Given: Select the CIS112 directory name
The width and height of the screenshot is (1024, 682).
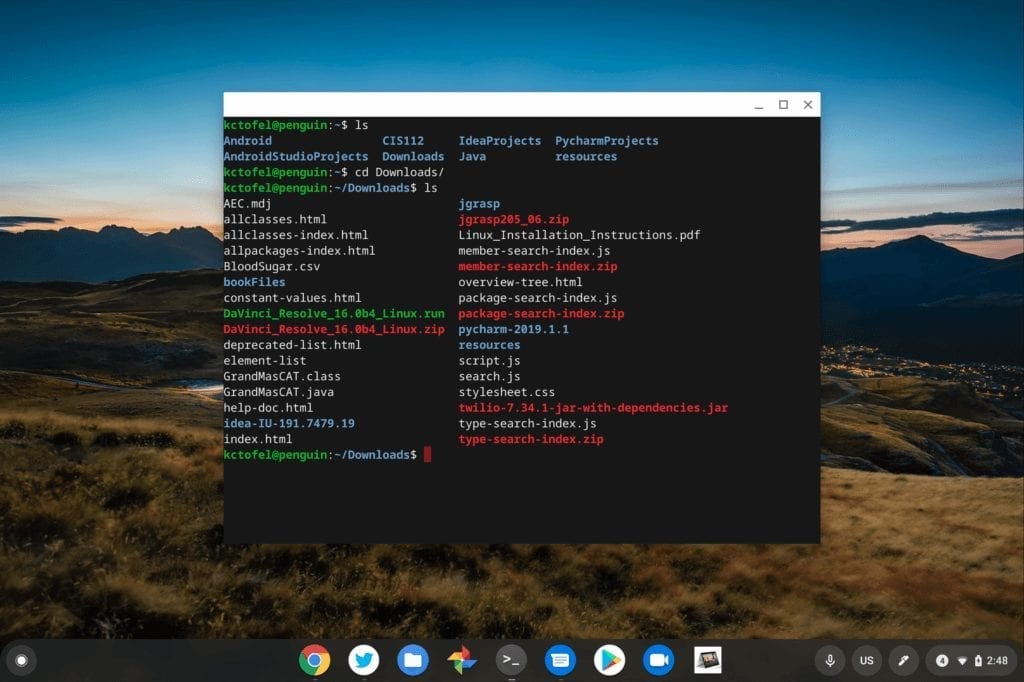Looking at the screenshot, I should (403, 141).
